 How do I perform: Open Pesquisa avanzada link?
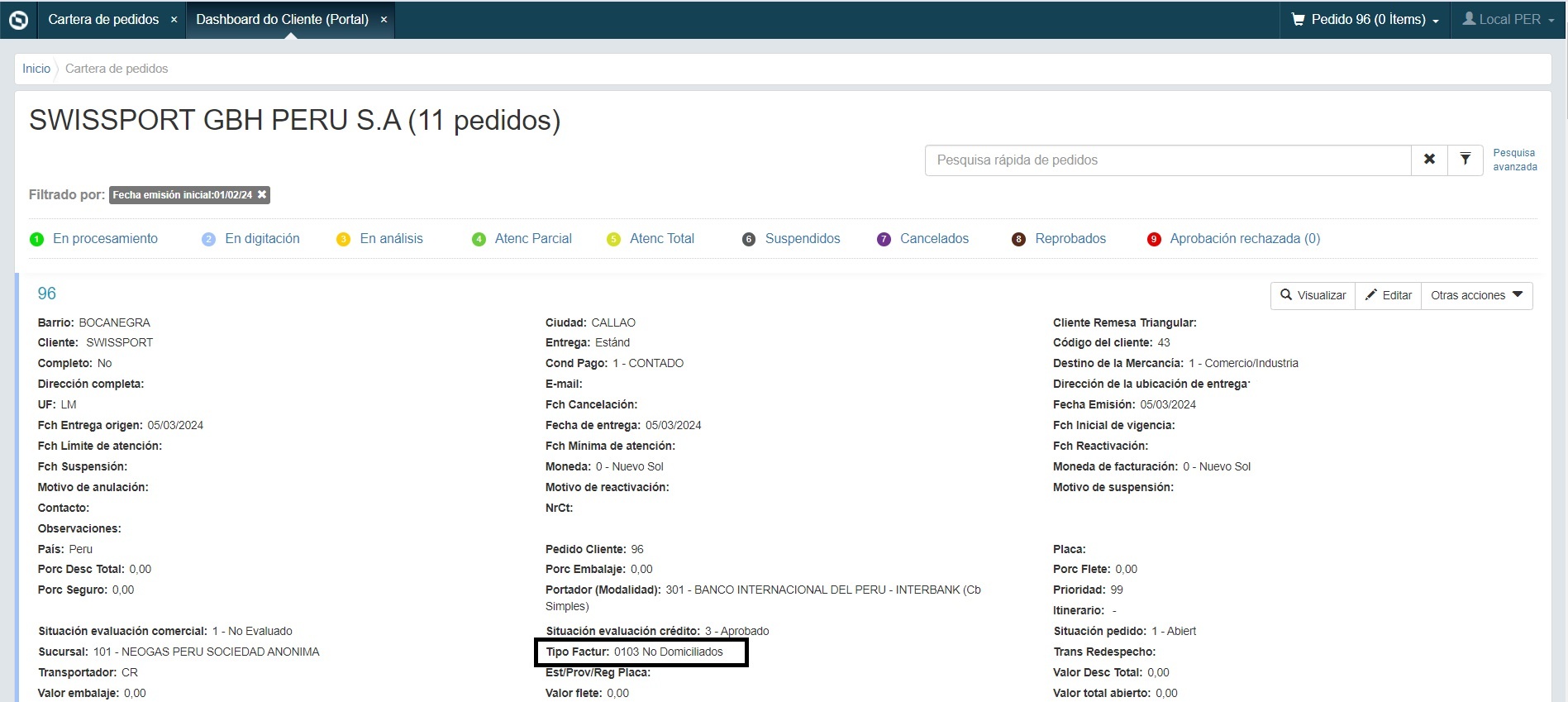1514,160
